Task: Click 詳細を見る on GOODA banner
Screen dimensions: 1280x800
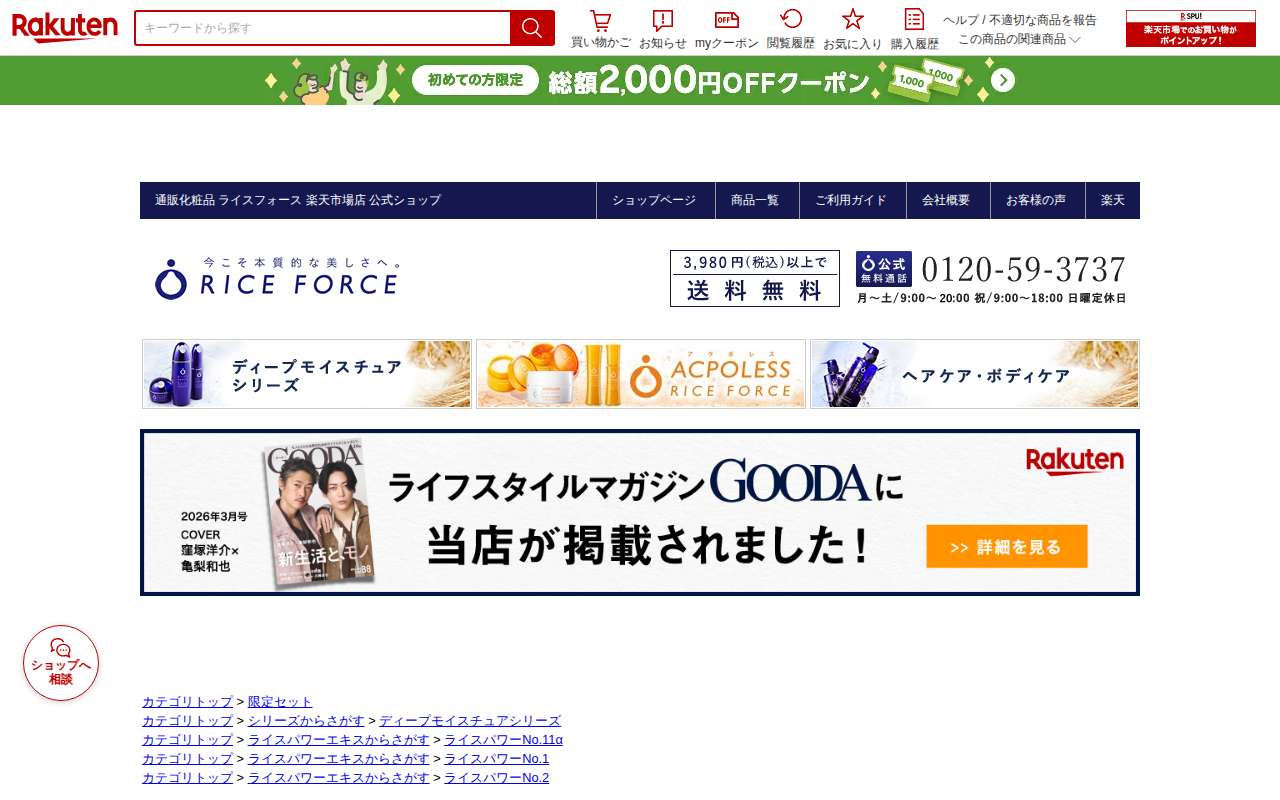Action: tap(1006, 546)
